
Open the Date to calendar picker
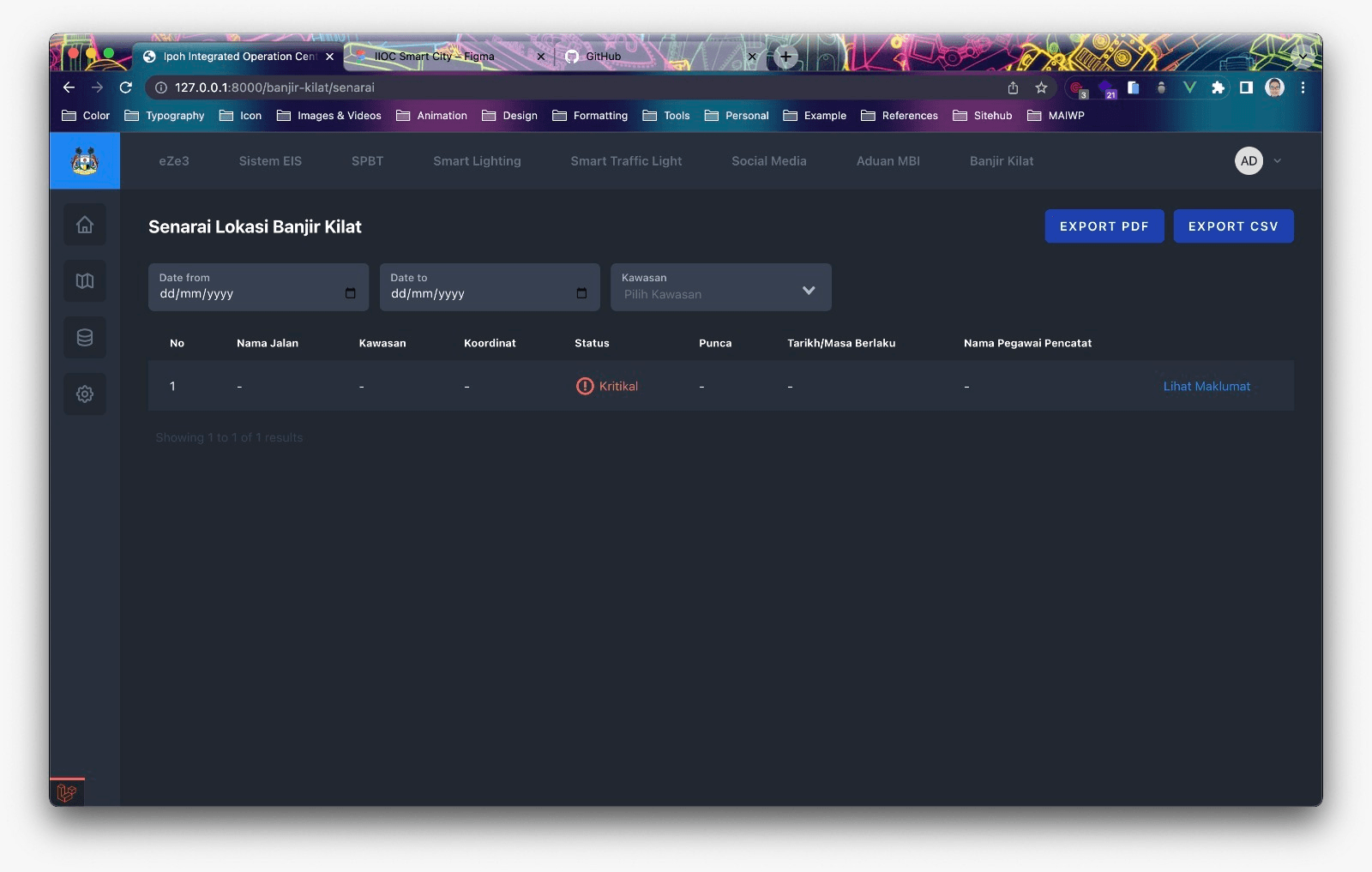click(x=581, y=293)
